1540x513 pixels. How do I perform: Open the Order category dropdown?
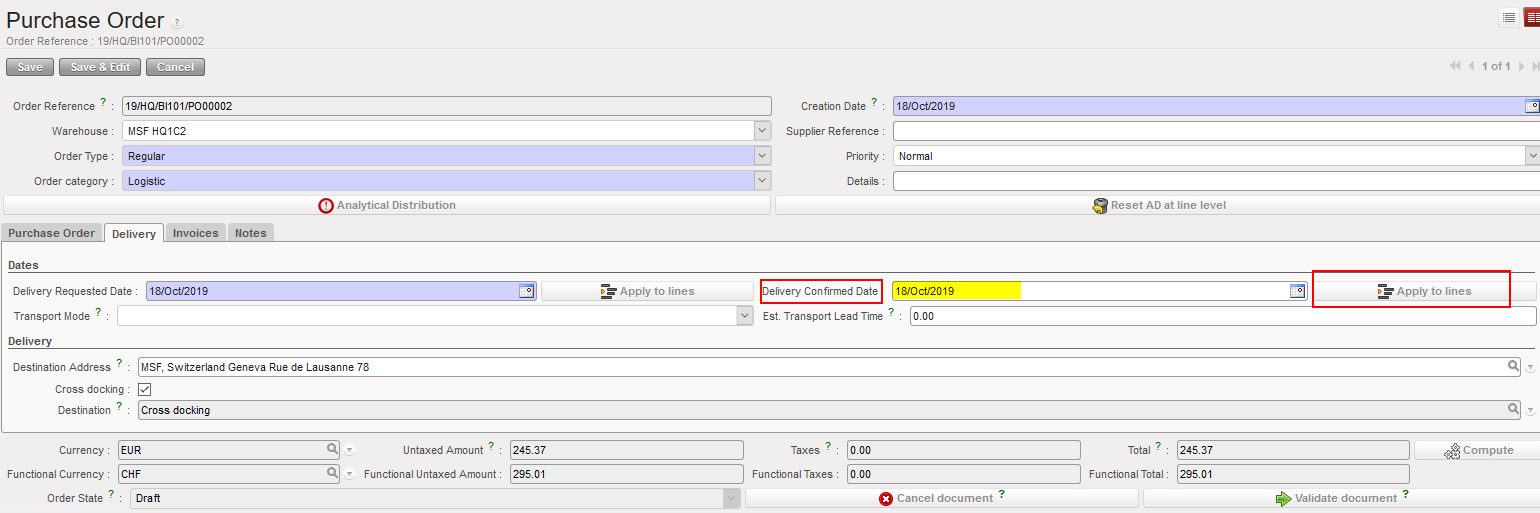point(762,181)
